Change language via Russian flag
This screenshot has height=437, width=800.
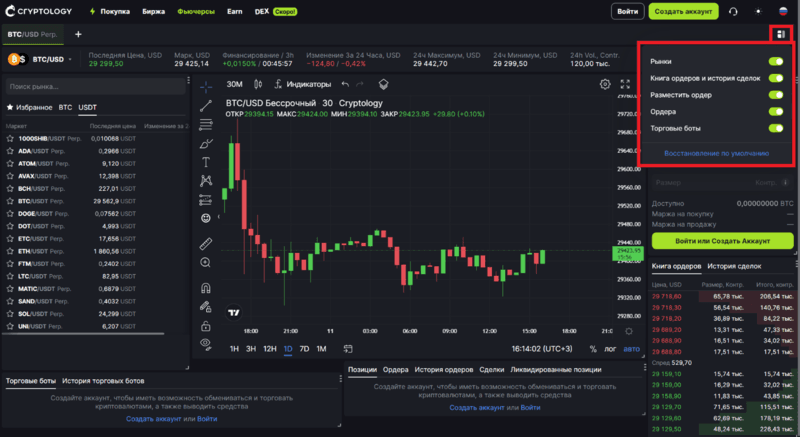click(x=783, y=11)
